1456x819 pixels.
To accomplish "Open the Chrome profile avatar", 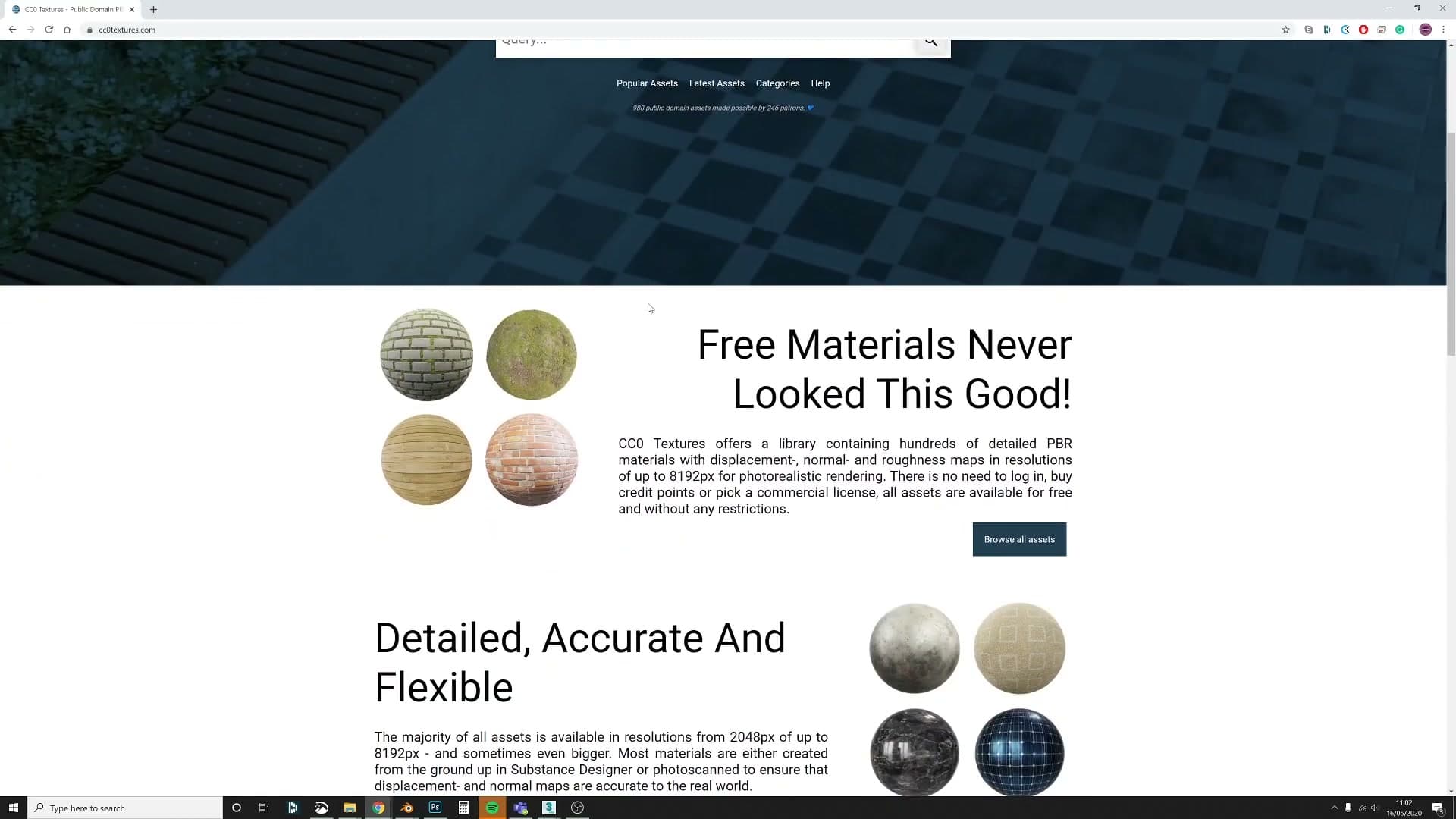I will point(1425,30).
